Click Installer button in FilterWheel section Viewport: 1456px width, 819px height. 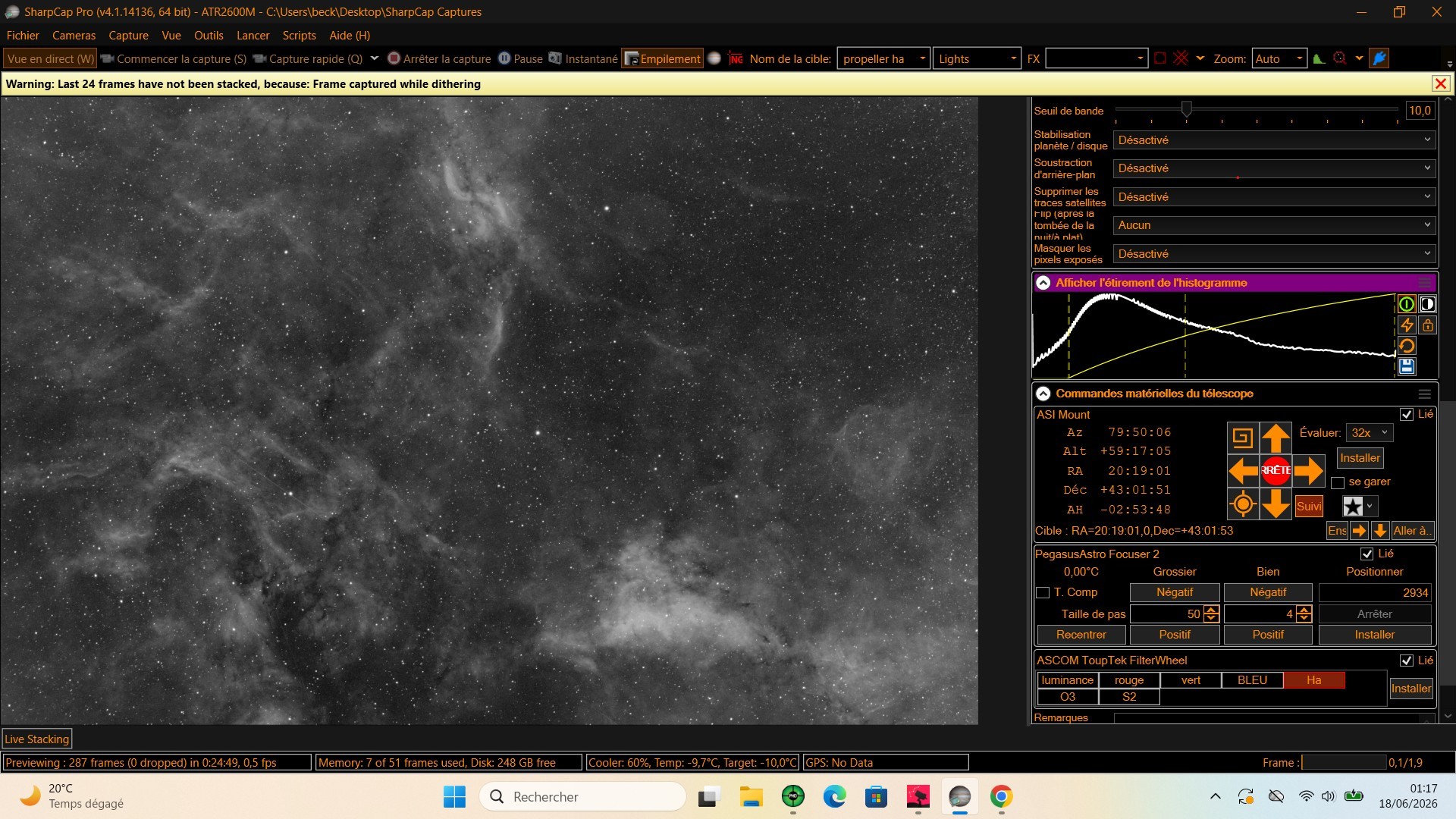click(1410, 689)
